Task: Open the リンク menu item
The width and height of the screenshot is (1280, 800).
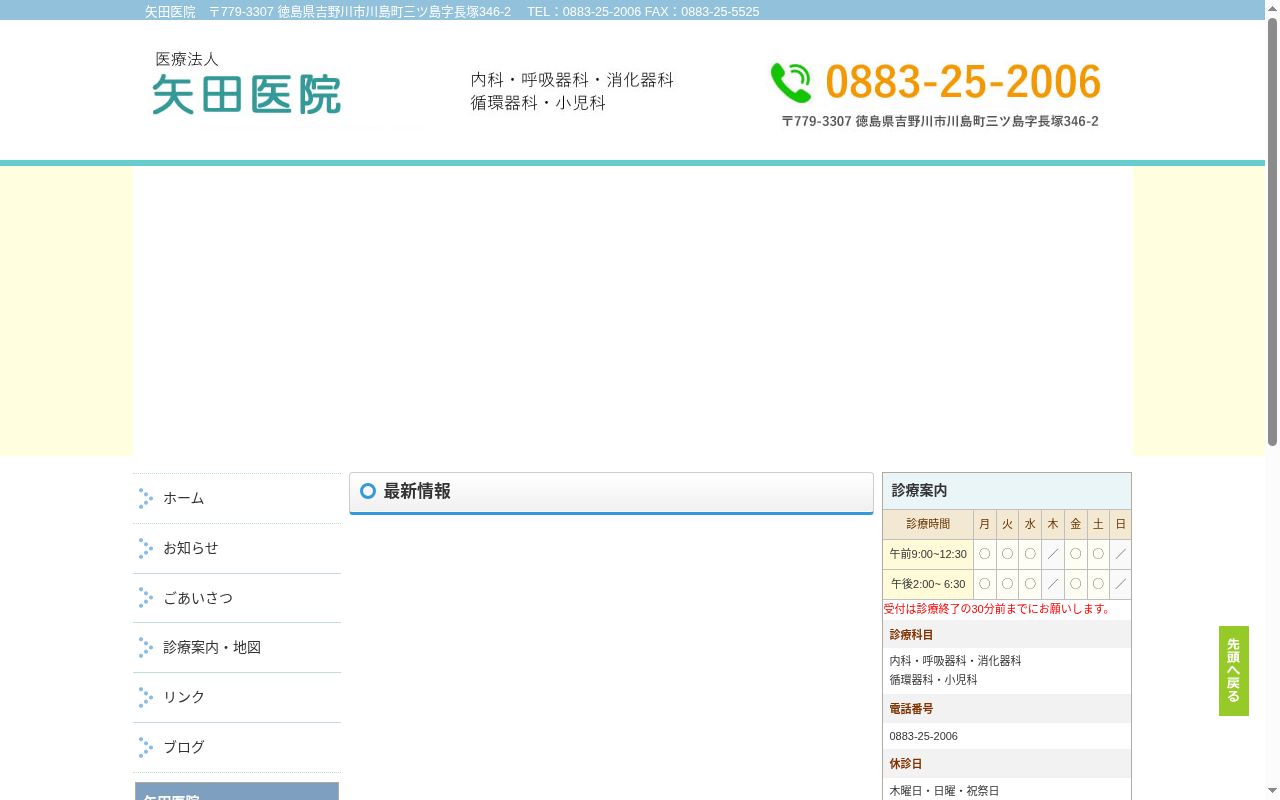Action: coord(237,698)
